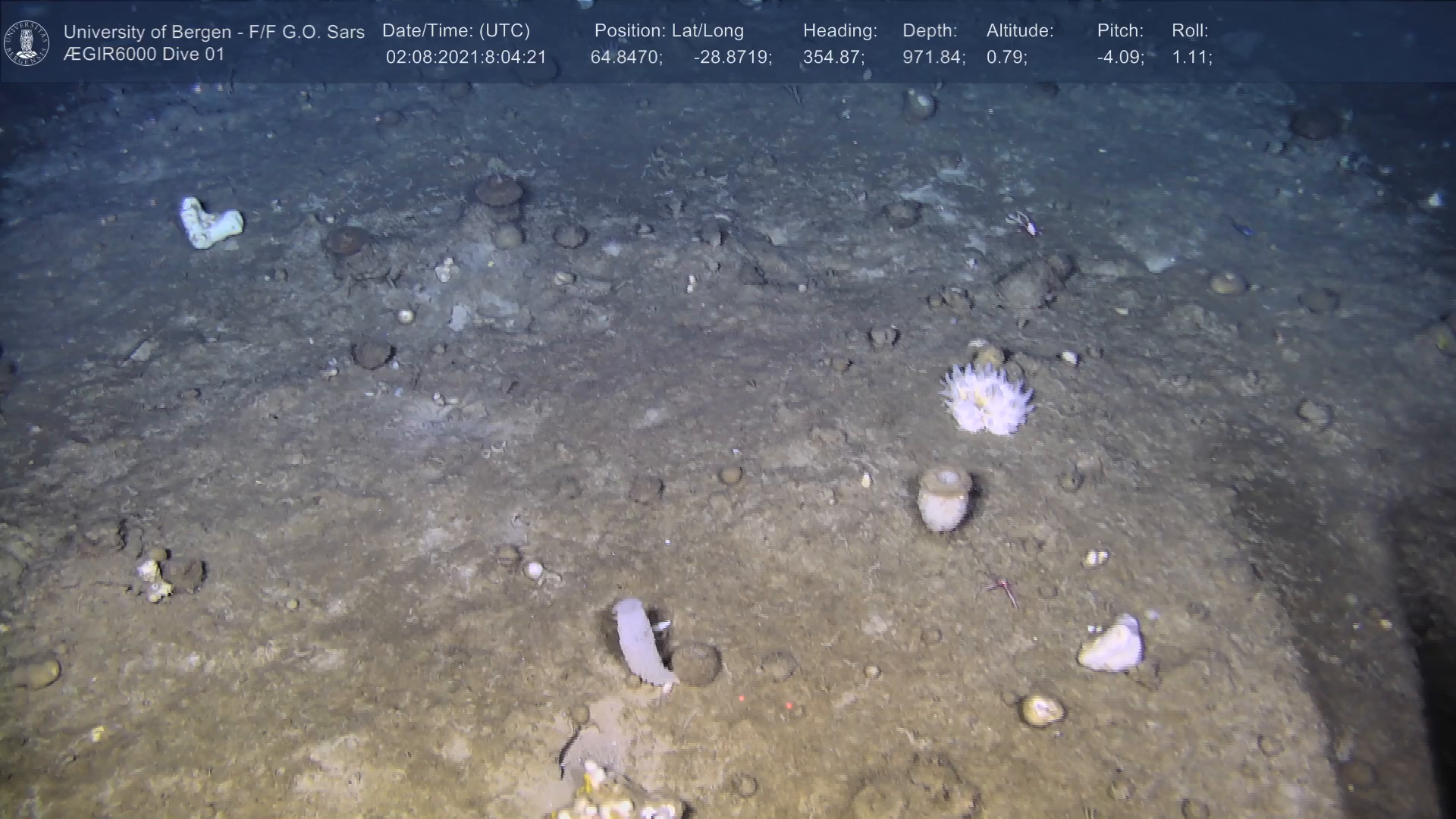
Task: Click the University of Bergen title text
Action: tap(214, 32)
